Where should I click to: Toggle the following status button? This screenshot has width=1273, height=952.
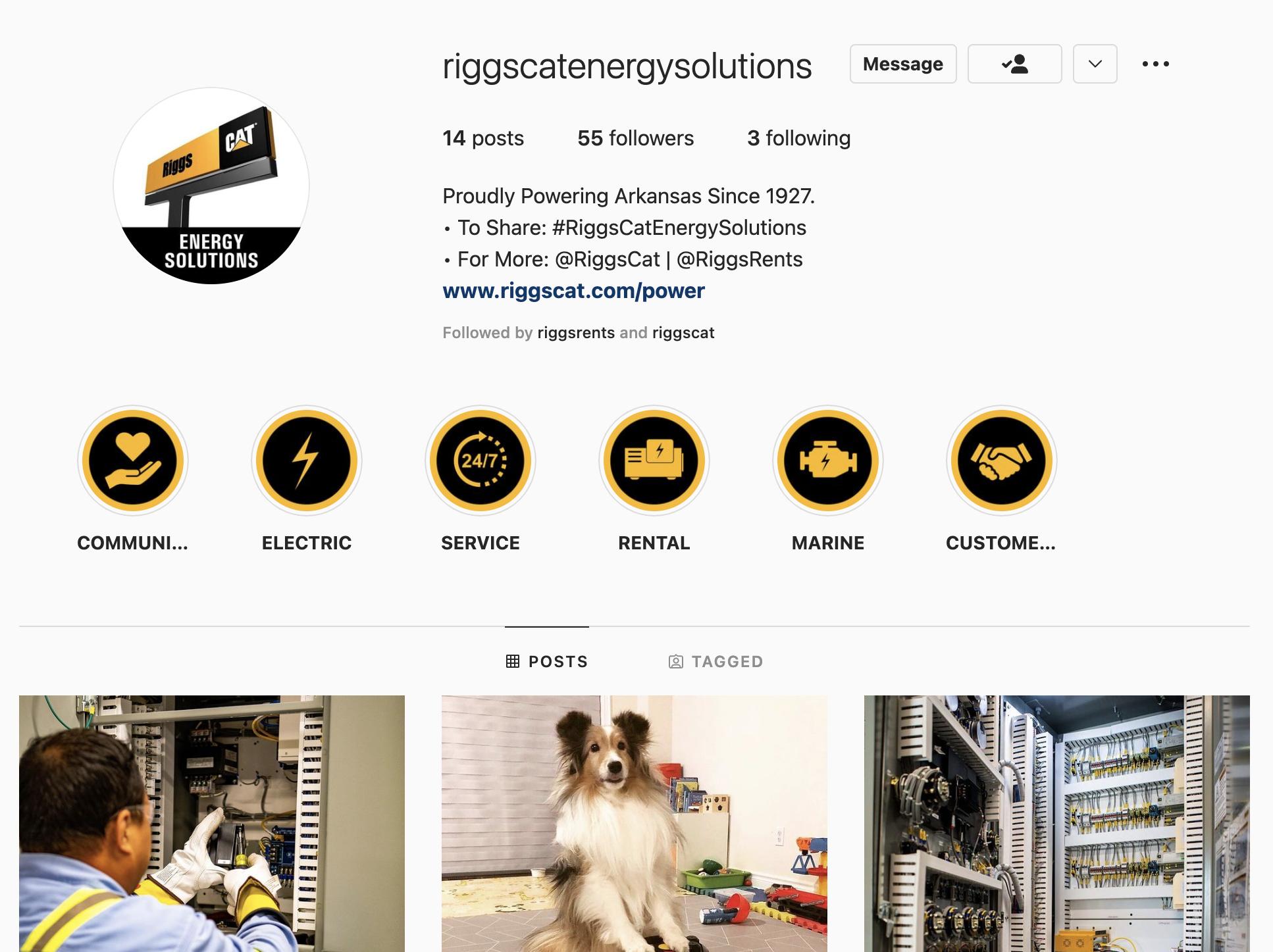pos(1015,64)
